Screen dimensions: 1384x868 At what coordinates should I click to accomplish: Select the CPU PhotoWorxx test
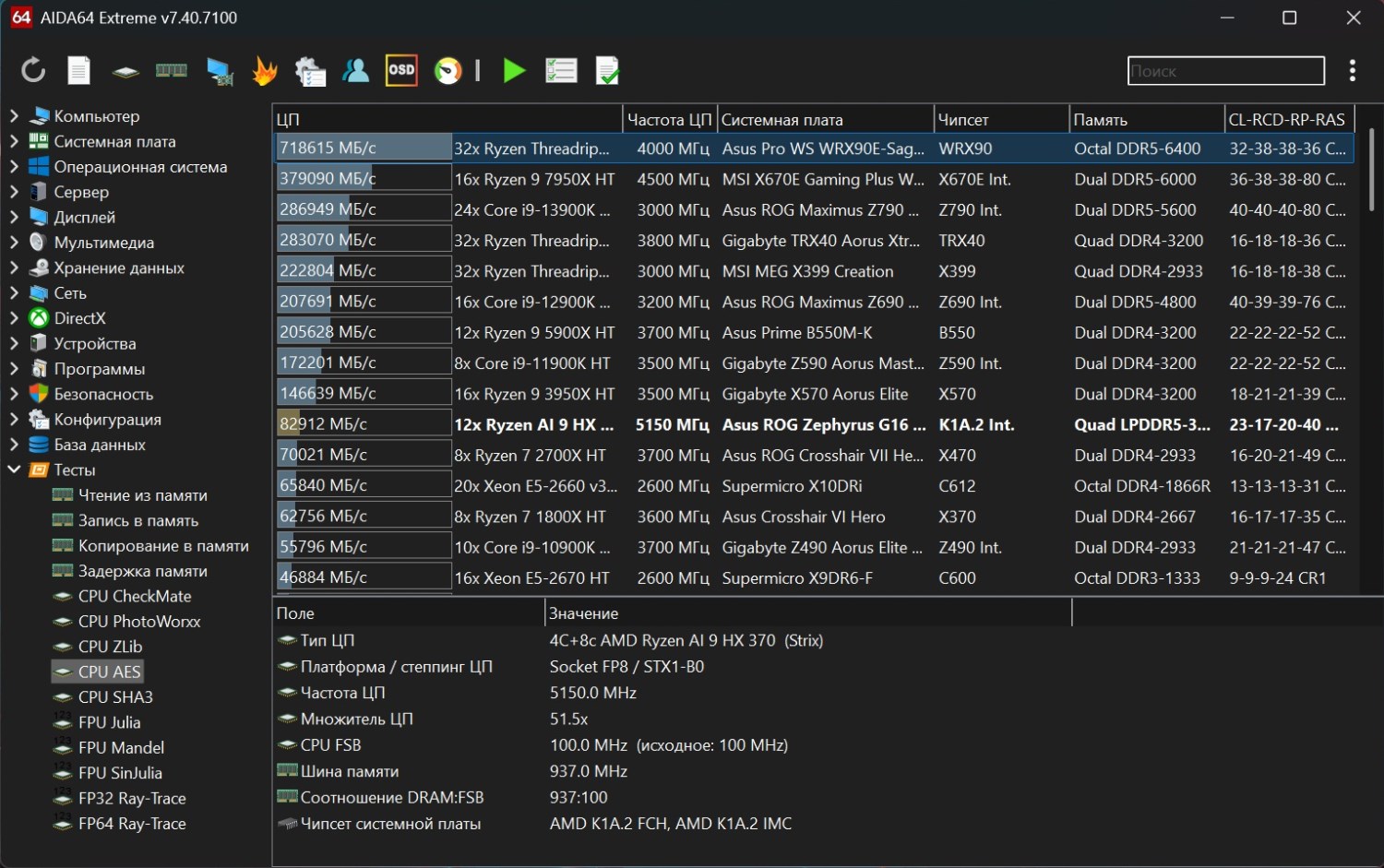click(138, 622)
